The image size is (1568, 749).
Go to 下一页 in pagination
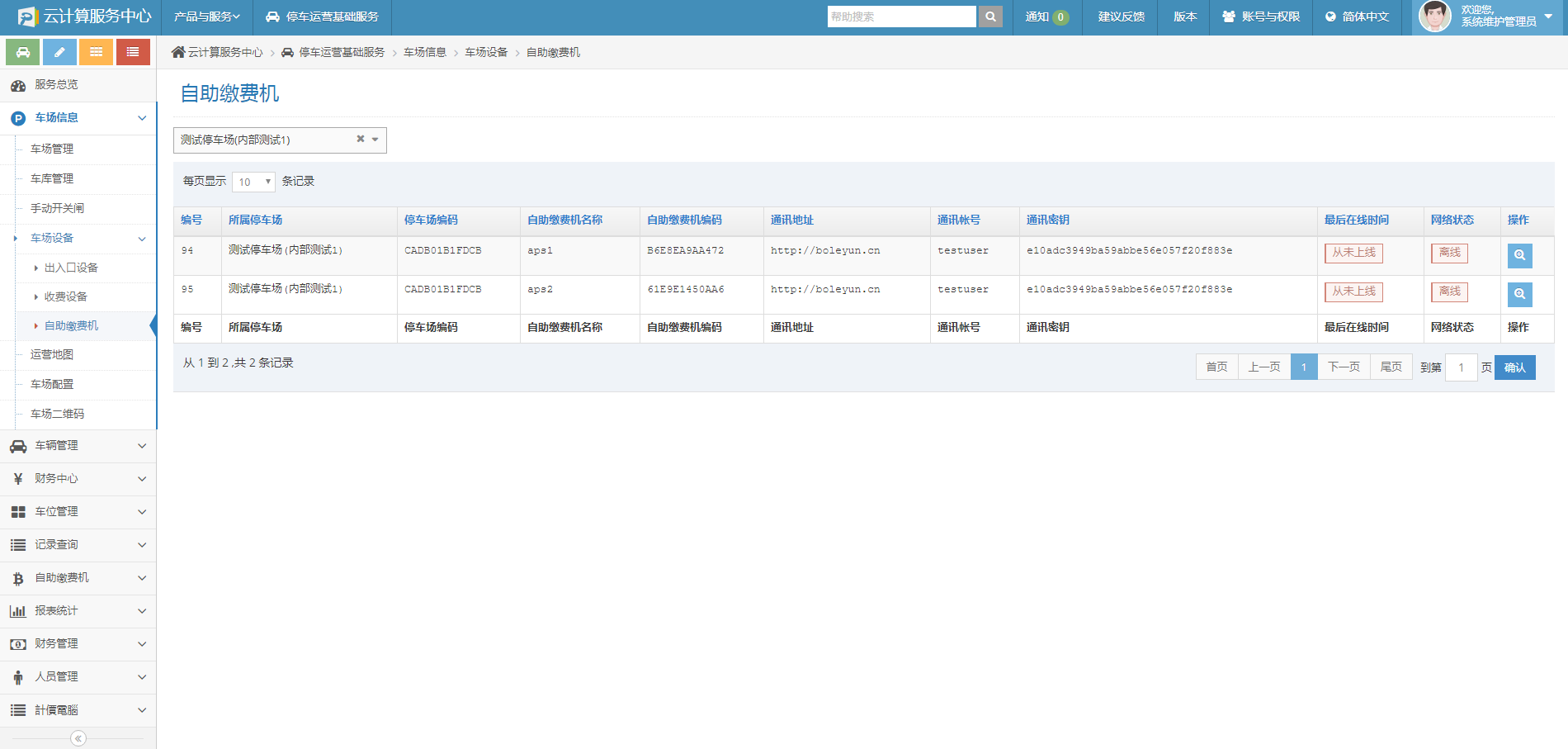tap(1344, 367)
